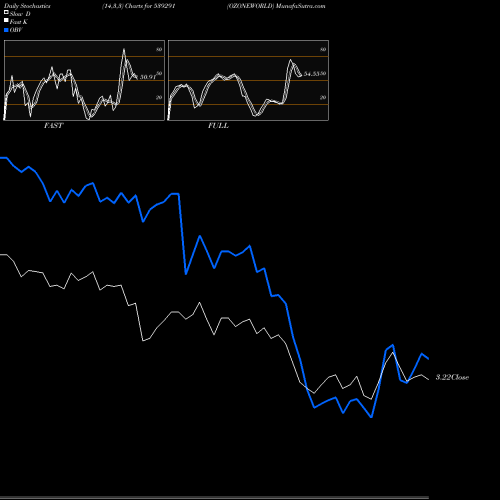Click the blue OBV legend swatch
This screenshot has height=500, width=500.
pyautogui.click(x=6, y=30)
